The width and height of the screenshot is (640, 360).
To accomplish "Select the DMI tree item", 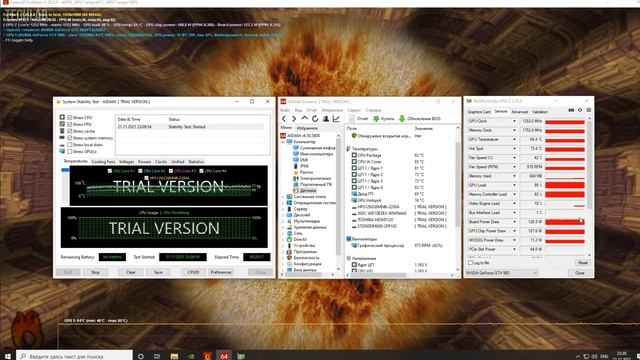I will pos(300,160).
